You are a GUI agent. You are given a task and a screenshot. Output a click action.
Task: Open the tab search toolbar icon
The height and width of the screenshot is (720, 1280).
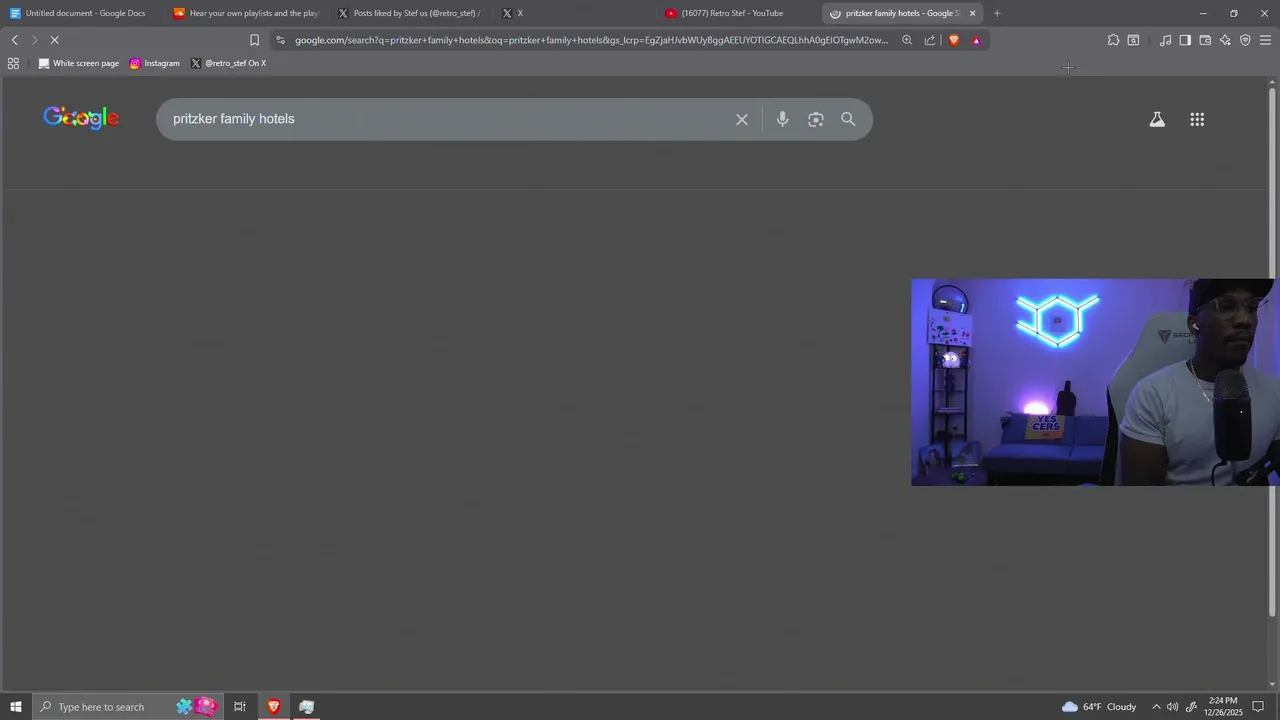(x=1133, y=40)
